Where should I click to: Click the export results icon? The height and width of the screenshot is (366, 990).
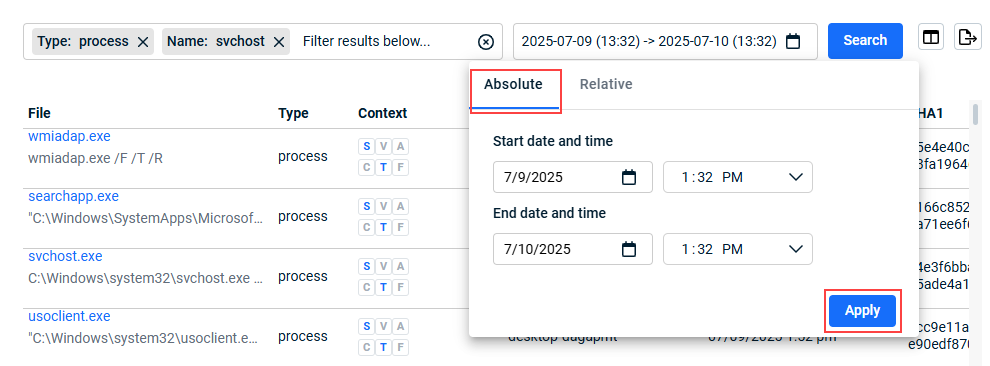[x=967, y=38]
